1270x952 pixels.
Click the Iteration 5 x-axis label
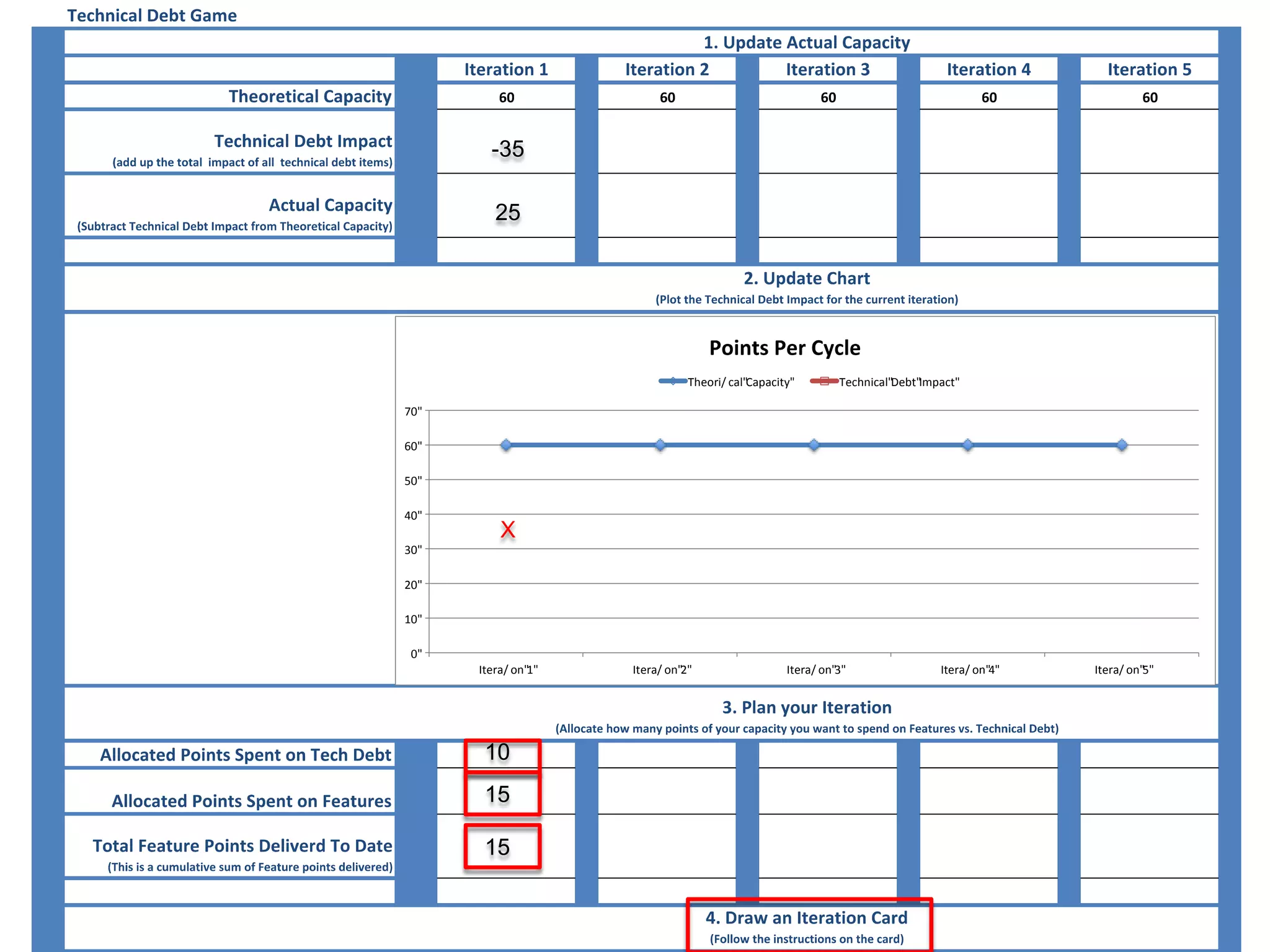tap(1124, 670)
